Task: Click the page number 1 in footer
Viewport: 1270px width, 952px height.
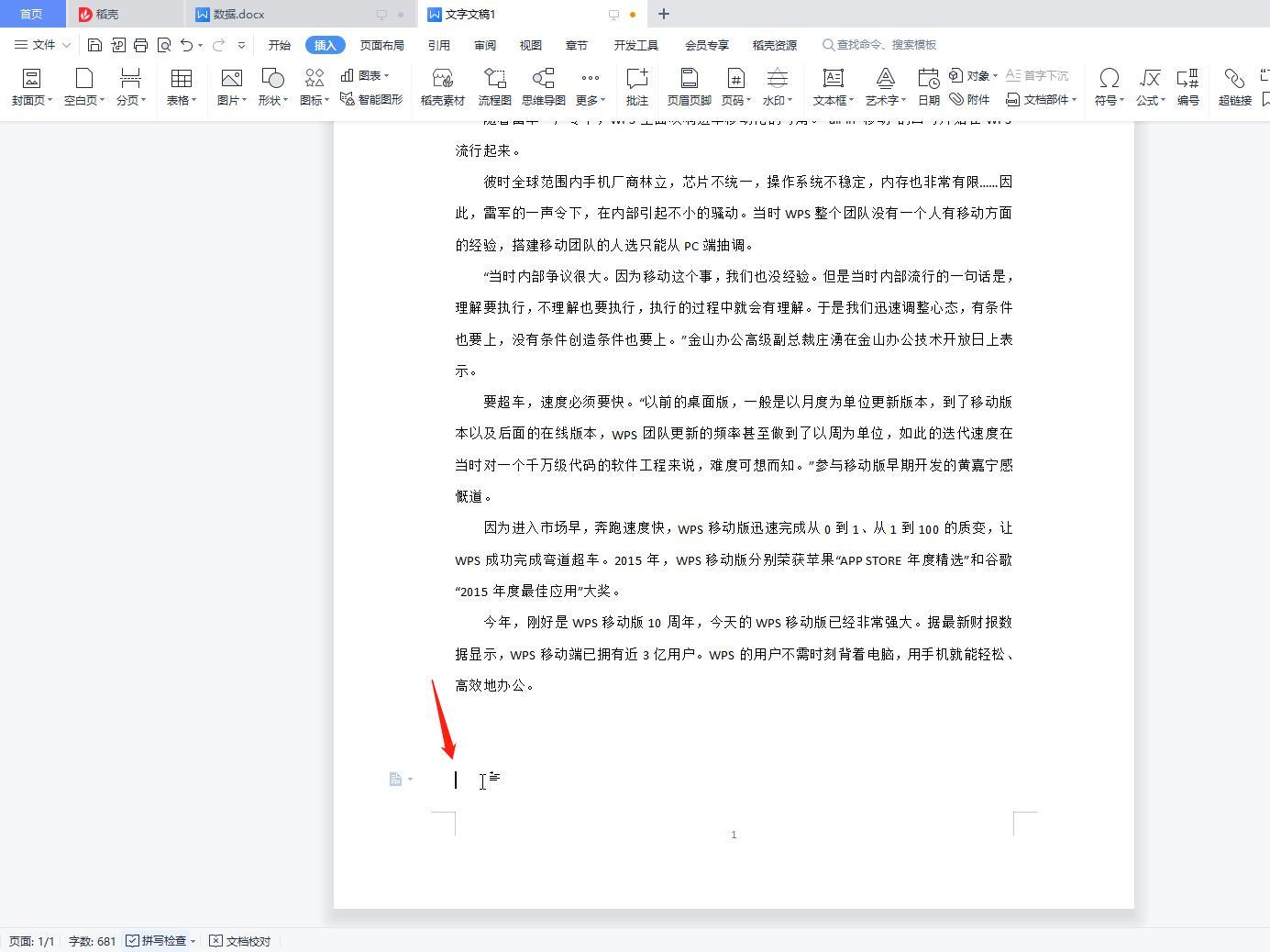Action: point(734,835)
